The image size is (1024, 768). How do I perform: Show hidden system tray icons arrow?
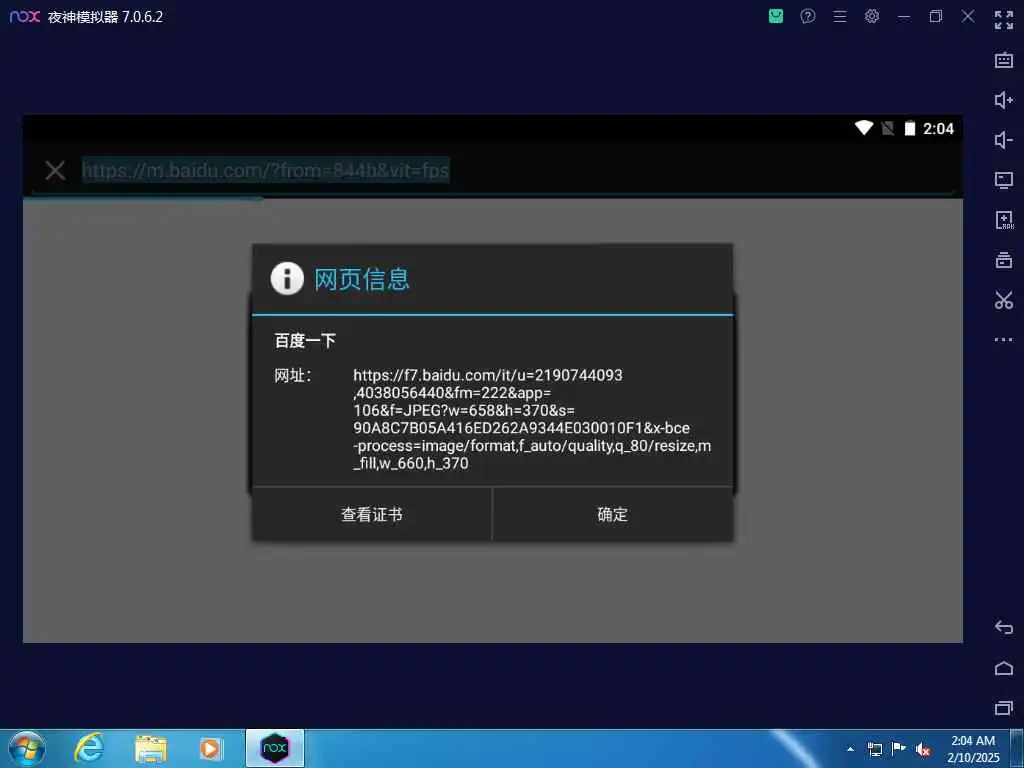[850, 749]
